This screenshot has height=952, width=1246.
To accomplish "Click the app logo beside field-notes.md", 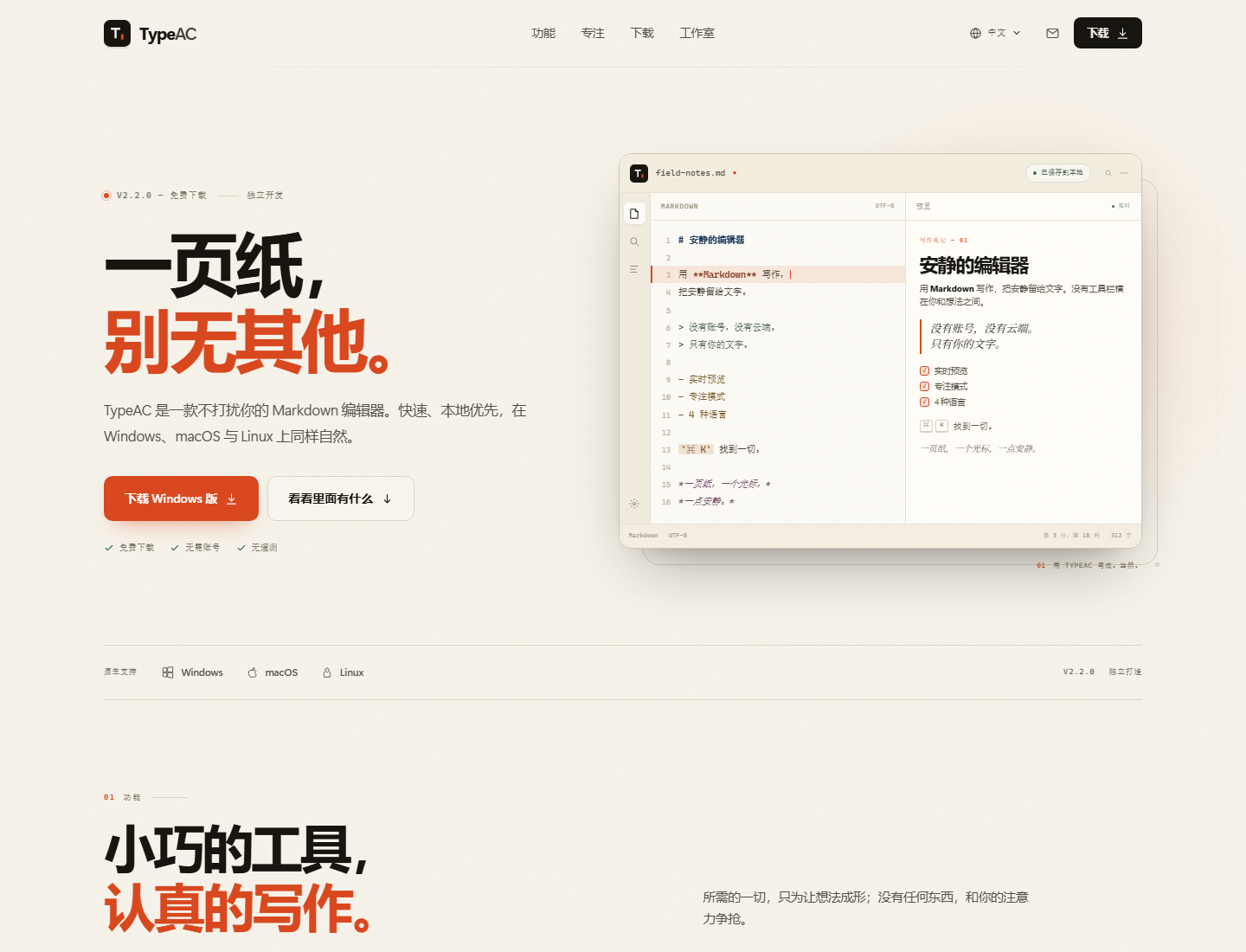I will (x=639, y=173).
